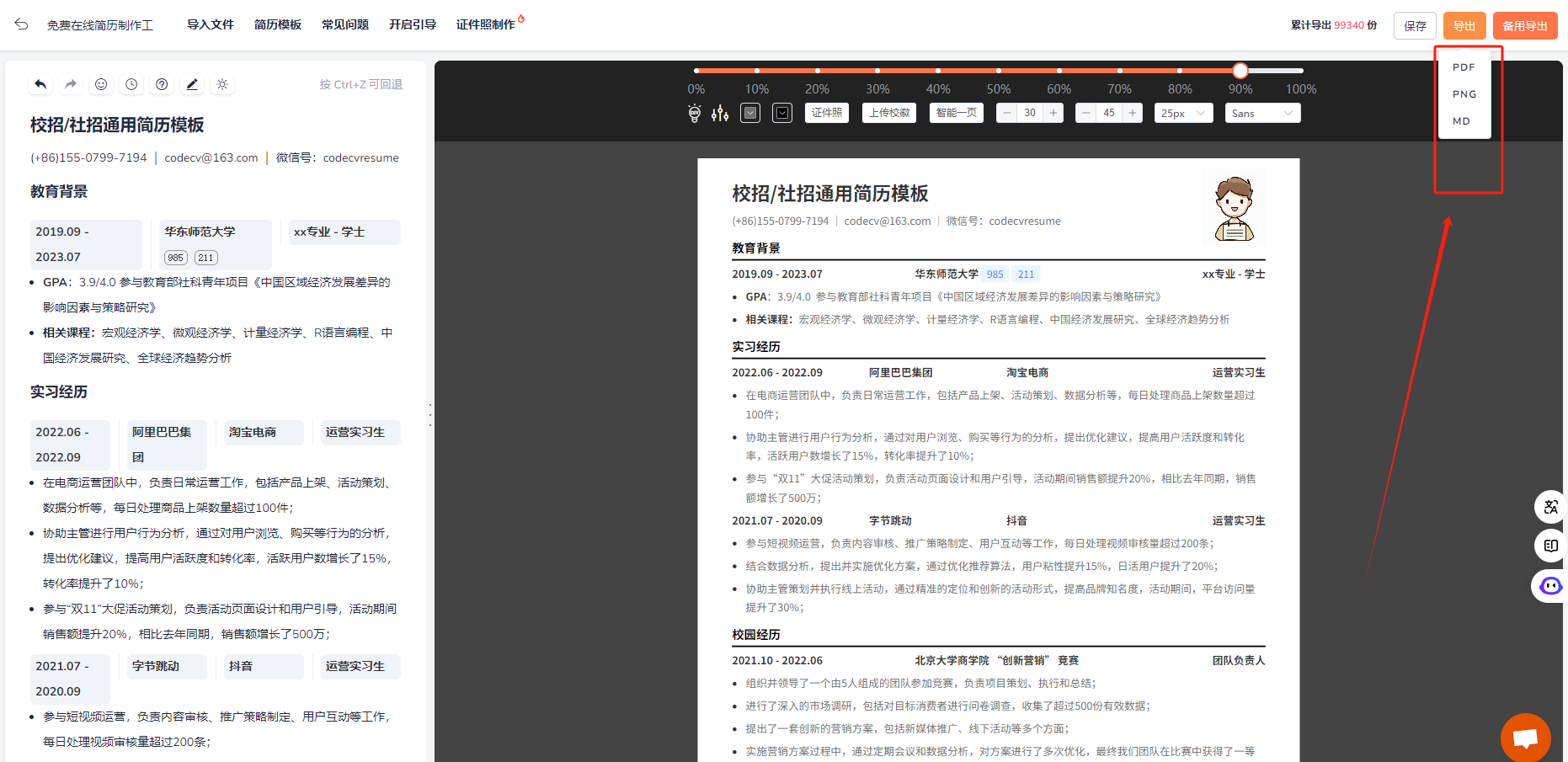Set the zoom slider to 50% mark
1568x762 pixels.
click(999, 71)
